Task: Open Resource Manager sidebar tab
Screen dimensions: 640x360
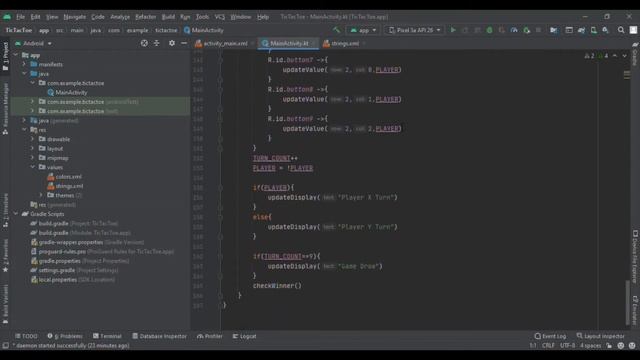Action: coord(5,109)
